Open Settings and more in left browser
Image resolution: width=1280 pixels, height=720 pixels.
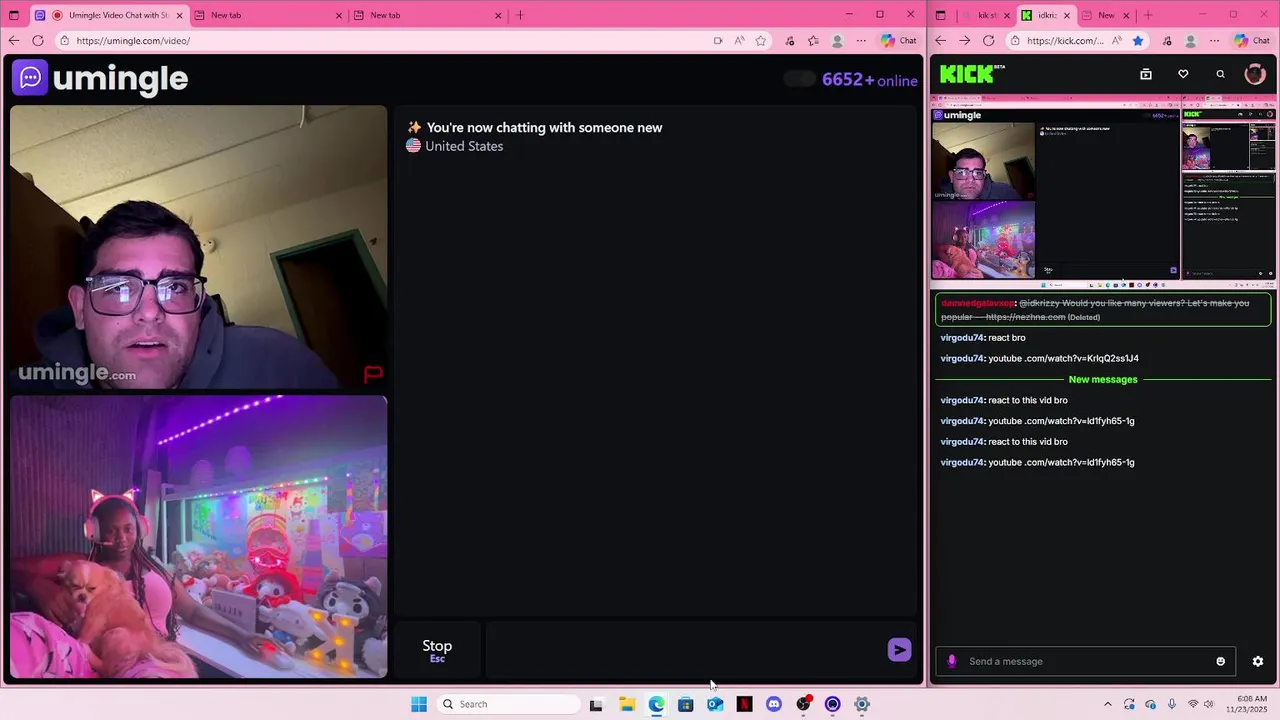pyautogui.click(x=861, y=40)
